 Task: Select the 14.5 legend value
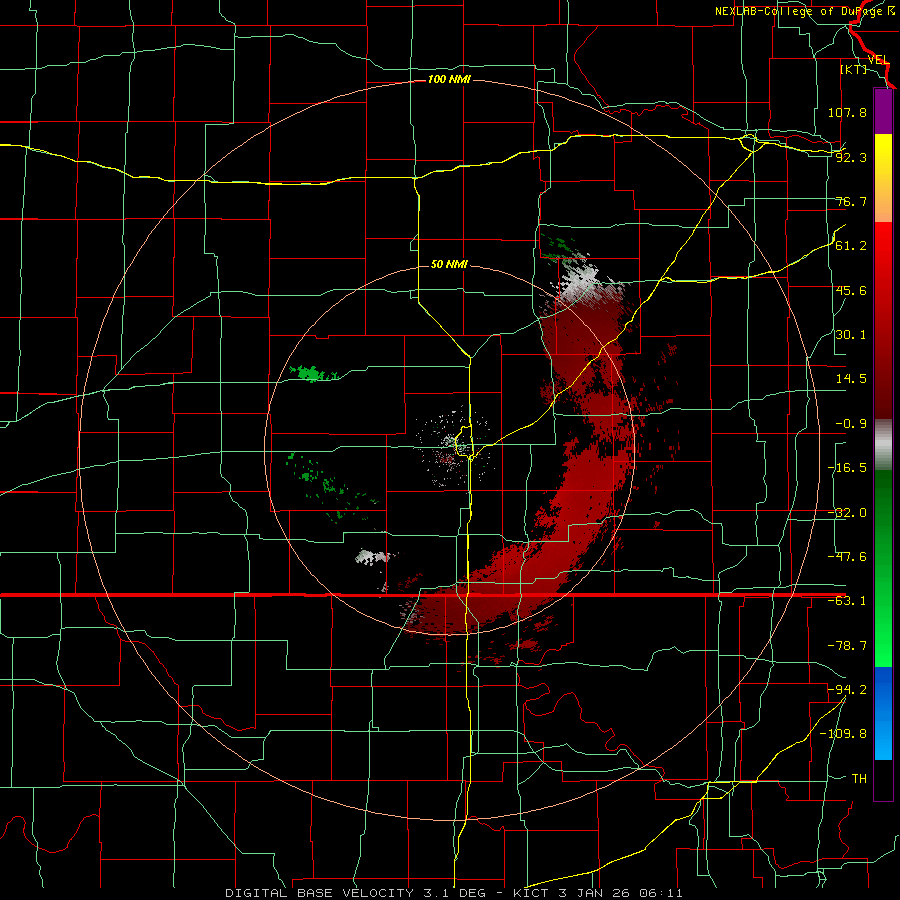tap(851, 379)
